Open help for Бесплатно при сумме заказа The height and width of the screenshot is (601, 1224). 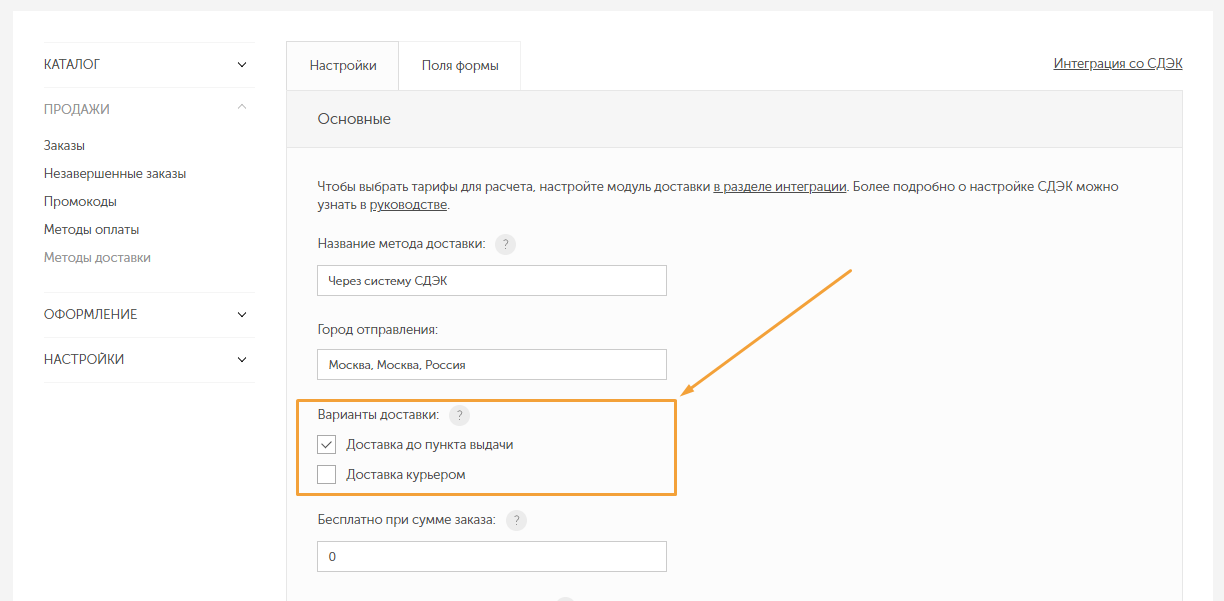click(x=516, y=520)
